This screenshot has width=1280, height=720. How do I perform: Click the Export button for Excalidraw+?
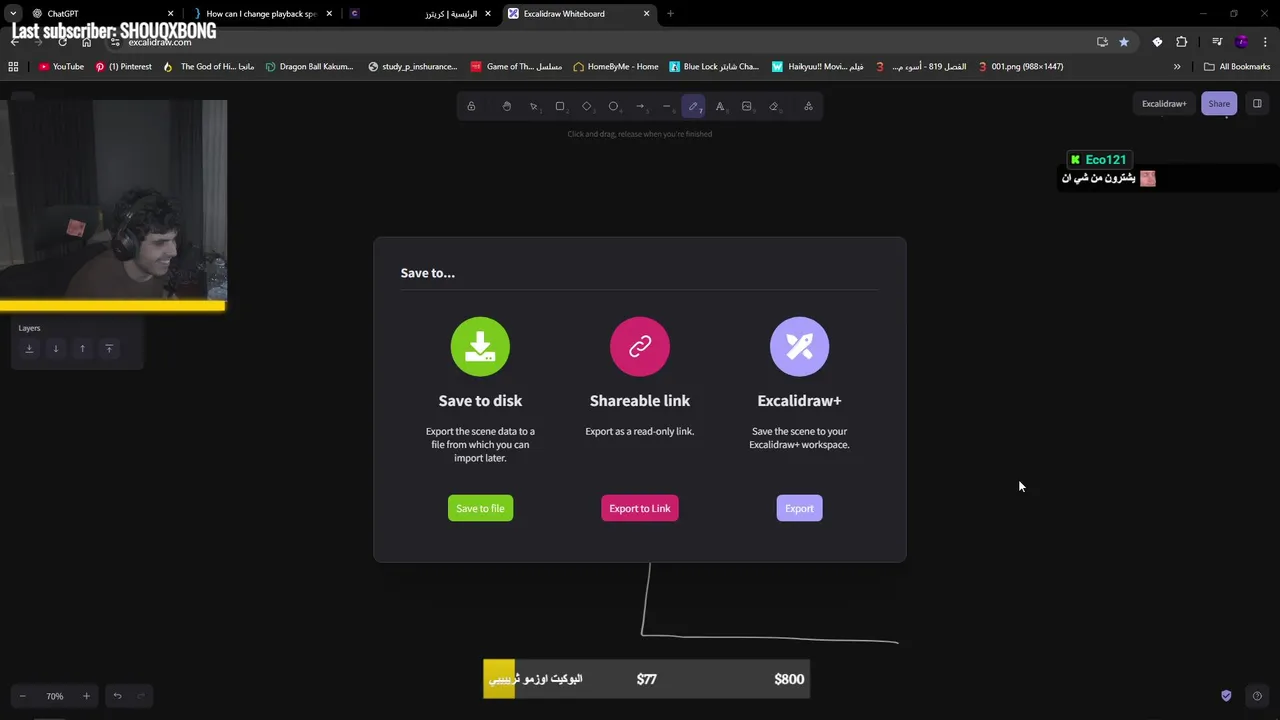click(x=799, y=508)
